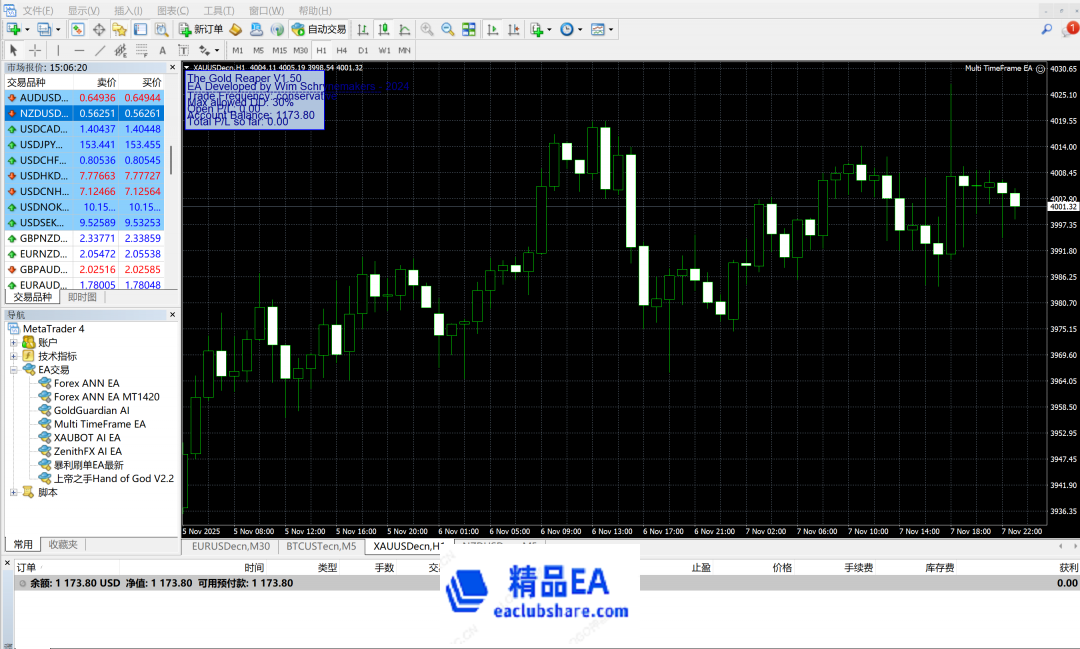Select XAUBOT AI EA in navigator
The height and width of the screenshot is (649, 1080).
point(87,438)
